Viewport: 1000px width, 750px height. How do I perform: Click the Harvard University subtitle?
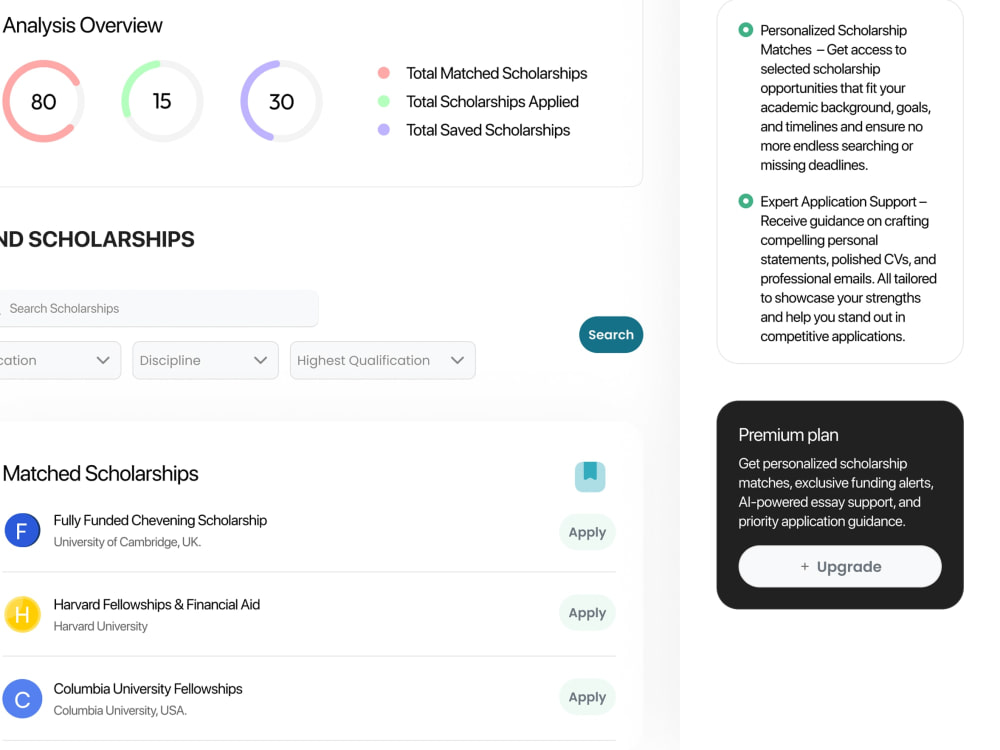coord(101,626)
